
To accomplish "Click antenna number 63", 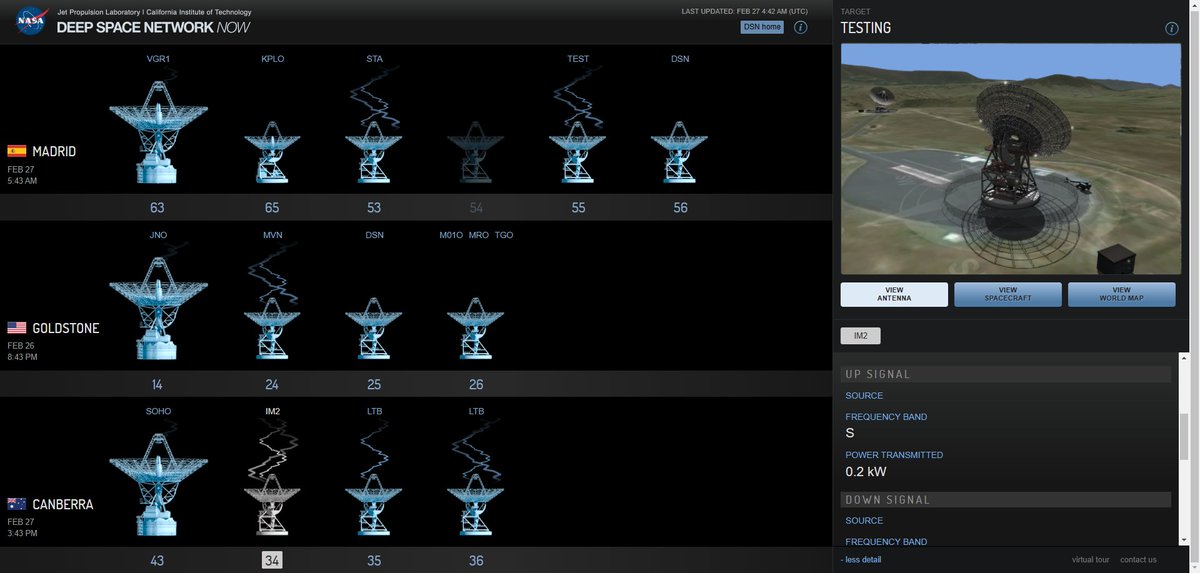I will coord(157,208).
